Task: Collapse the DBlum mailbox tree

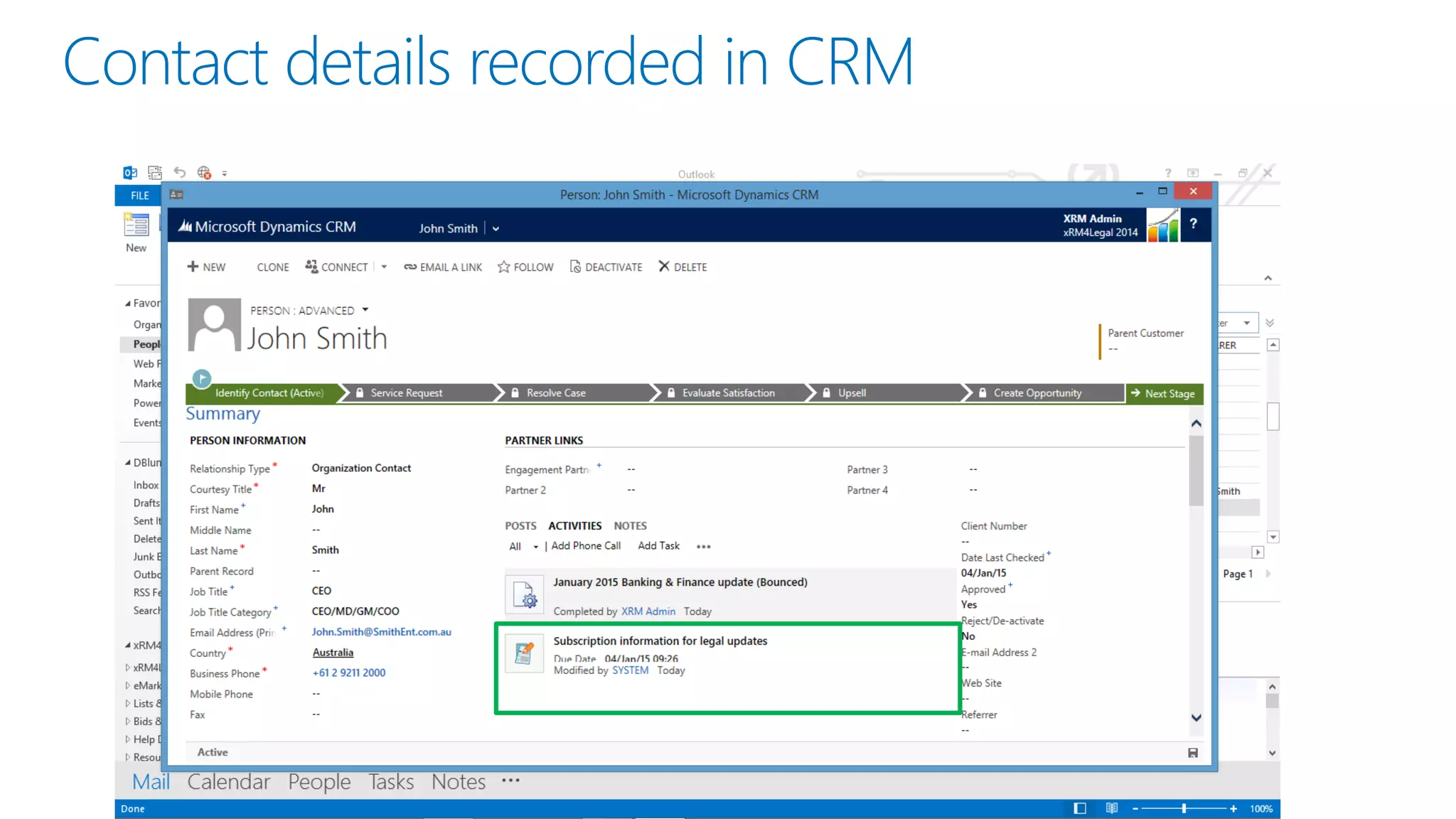Action: click(127, 463)
